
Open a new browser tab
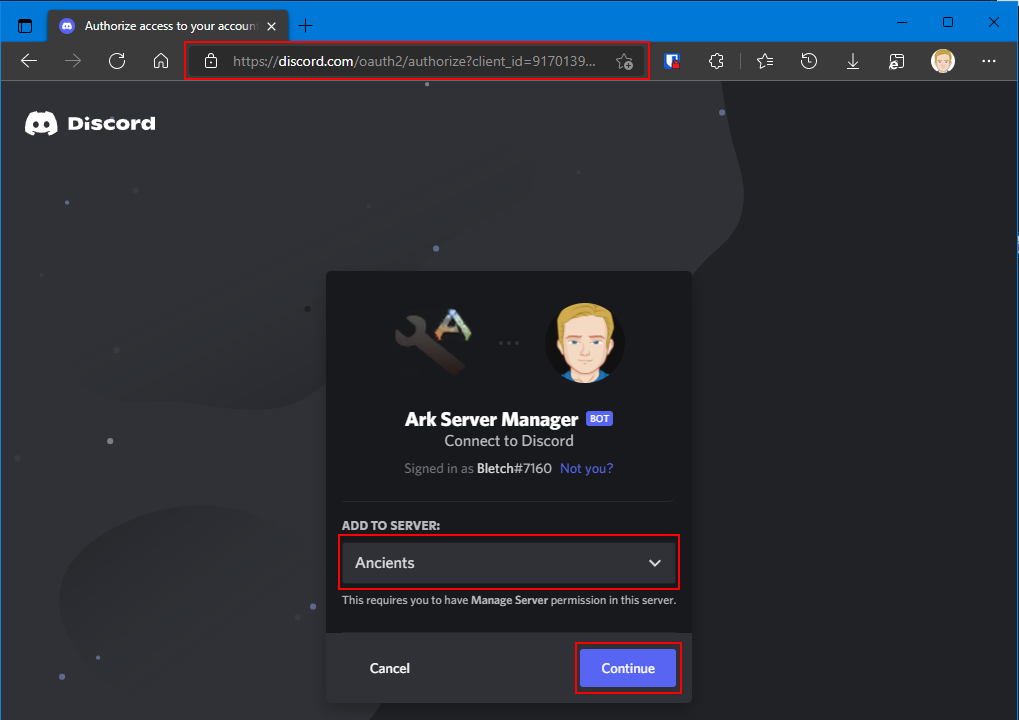(305, 26)
